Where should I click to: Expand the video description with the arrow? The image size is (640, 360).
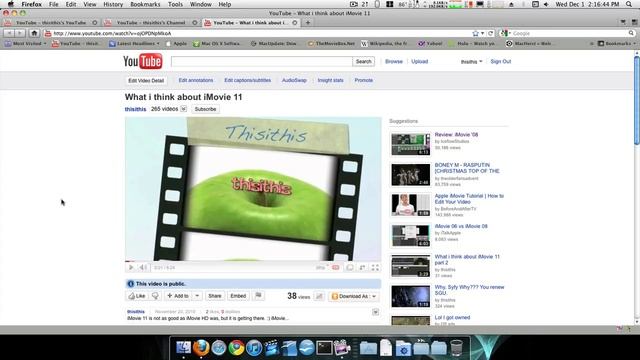376,312
